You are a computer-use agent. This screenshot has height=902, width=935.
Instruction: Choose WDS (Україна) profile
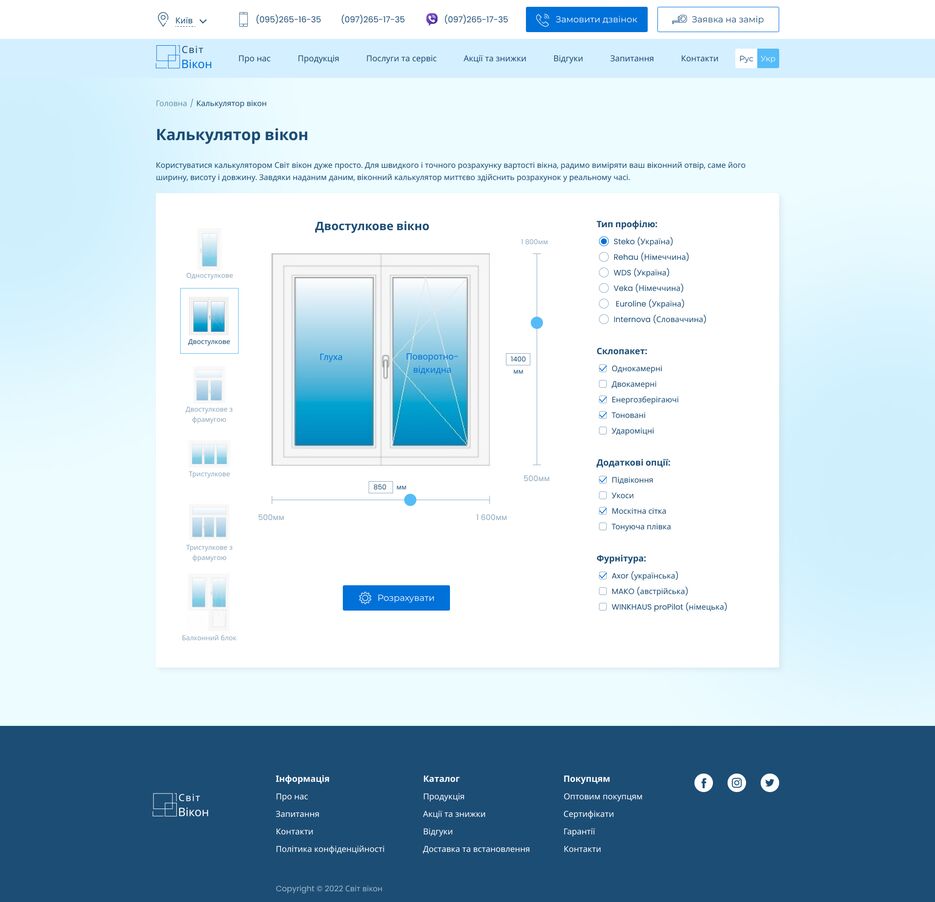634,272
